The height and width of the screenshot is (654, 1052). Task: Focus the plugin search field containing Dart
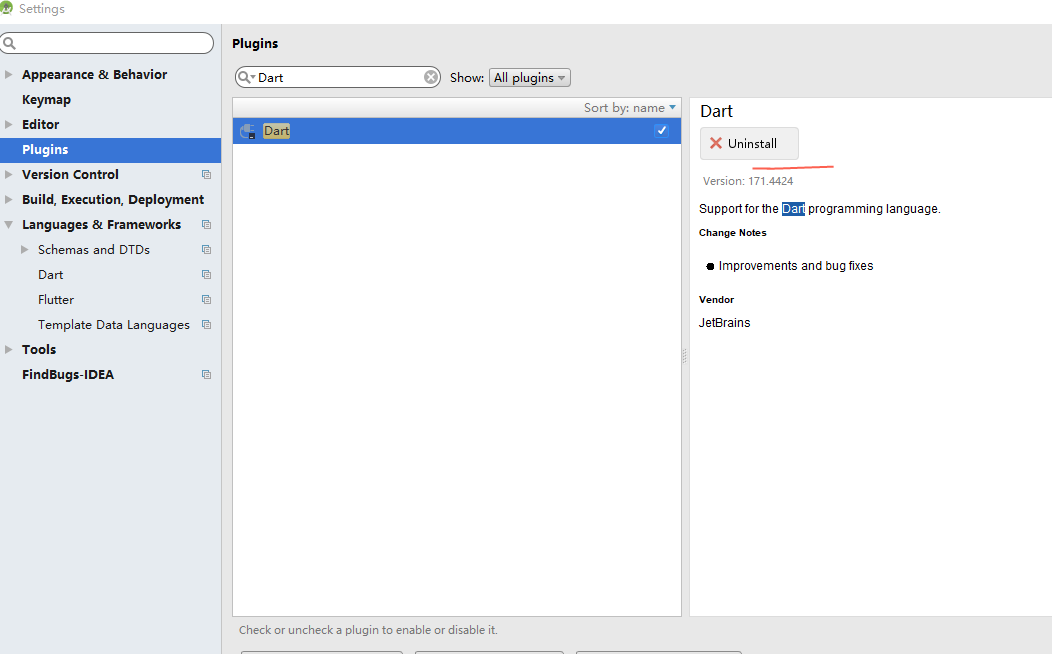point(337,77)
